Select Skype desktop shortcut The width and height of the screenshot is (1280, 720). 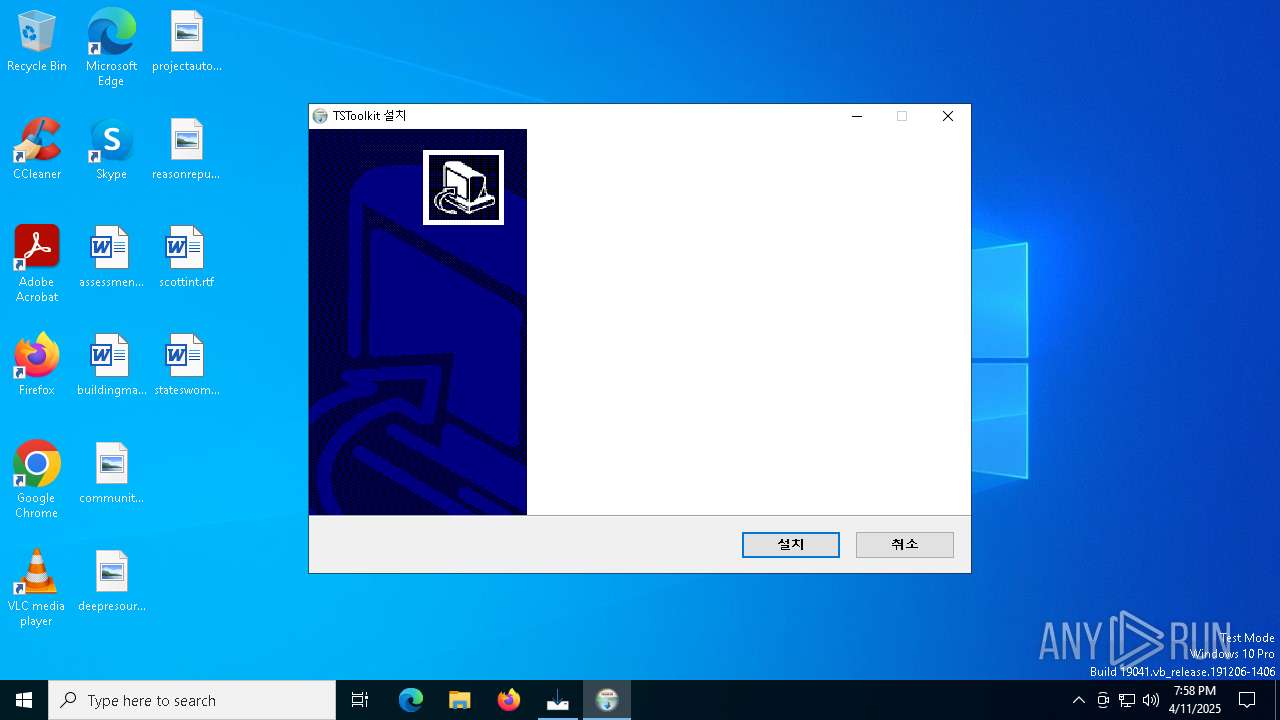tap(111, 150)
